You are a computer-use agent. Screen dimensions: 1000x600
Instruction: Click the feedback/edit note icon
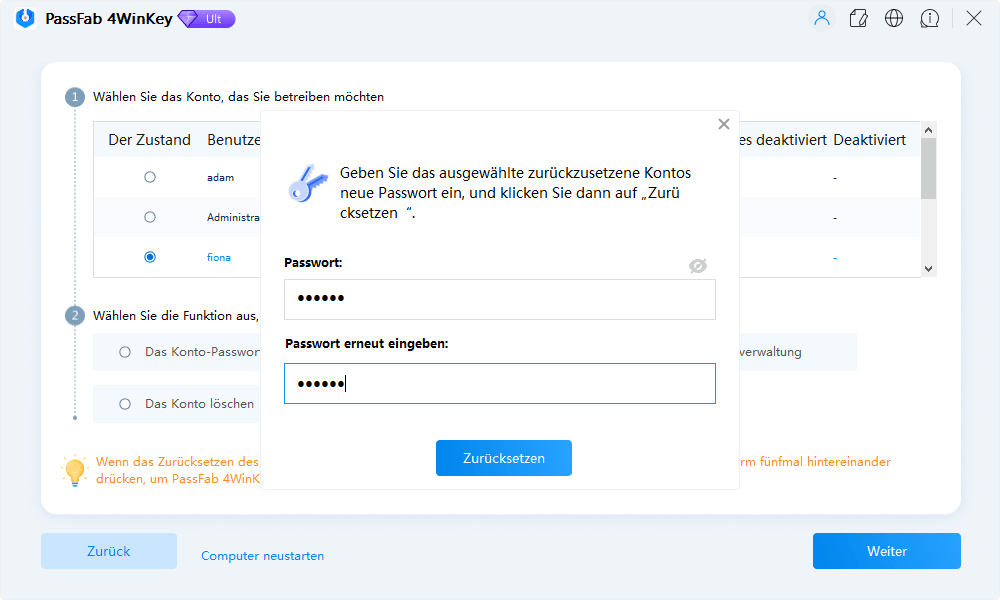click(x=858, y=18)
